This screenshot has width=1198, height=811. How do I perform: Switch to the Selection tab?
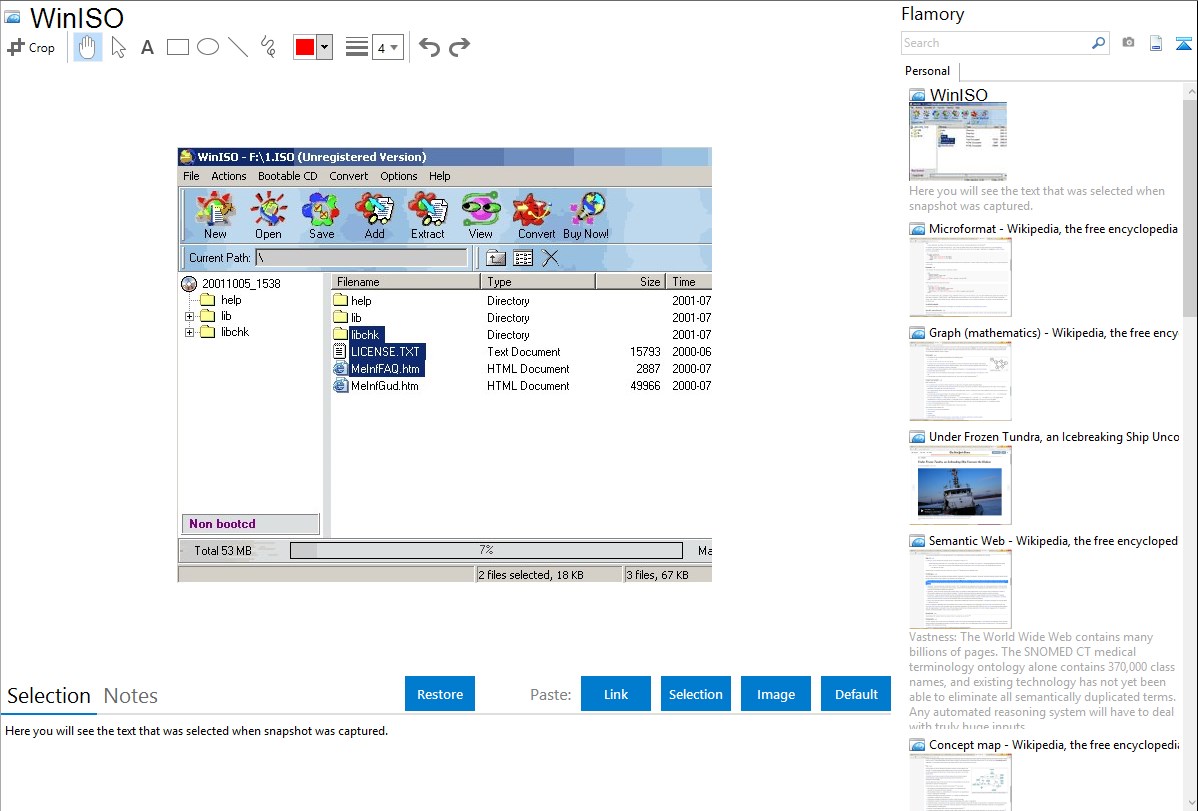point(49,696)
